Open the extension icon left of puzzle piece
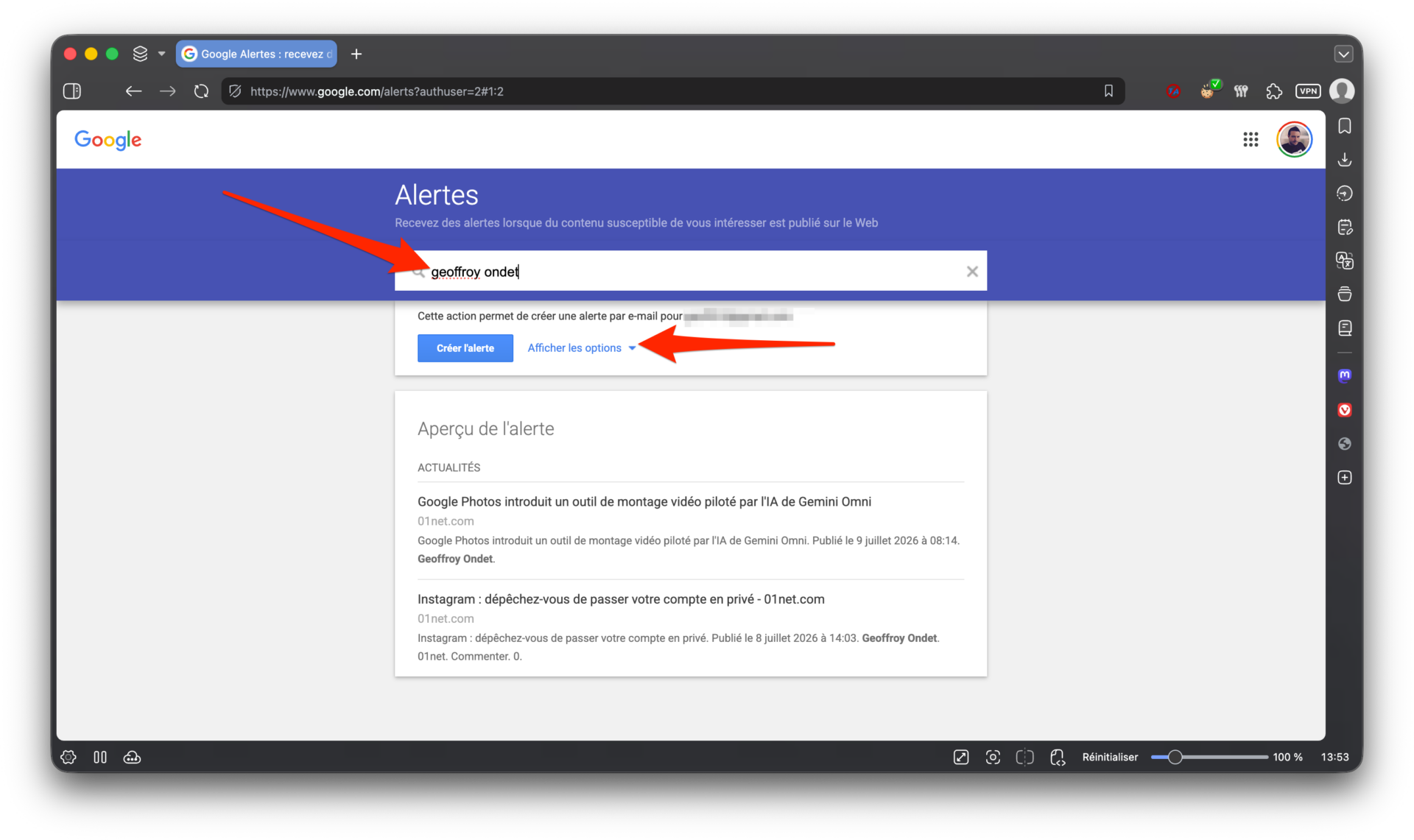The height and width of the screenshot is (840, 1414). click(x=1241, y=91)
